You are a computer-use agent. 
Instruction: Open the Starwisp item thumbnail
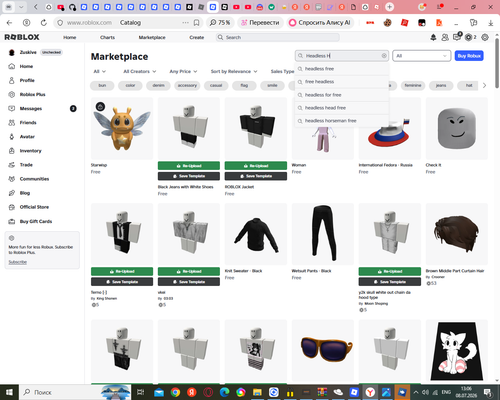point(122,128)
